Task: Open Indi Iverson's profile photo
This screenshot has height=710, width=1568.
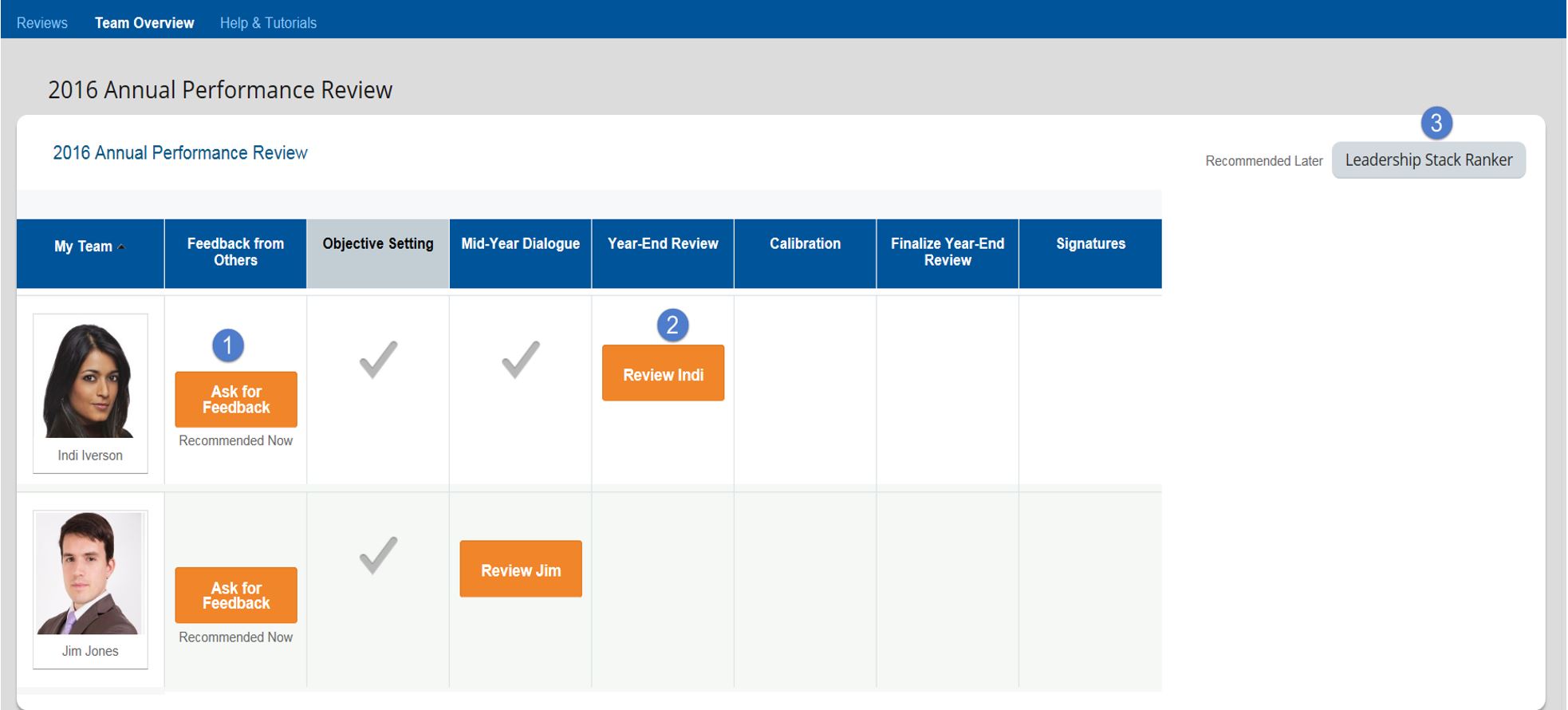Action: [x=89, y=381]
